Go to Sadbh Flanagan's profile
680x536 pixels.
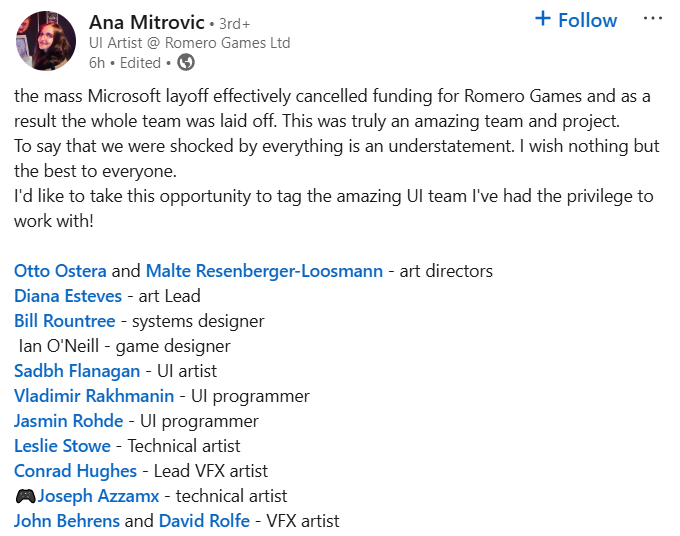77,371
